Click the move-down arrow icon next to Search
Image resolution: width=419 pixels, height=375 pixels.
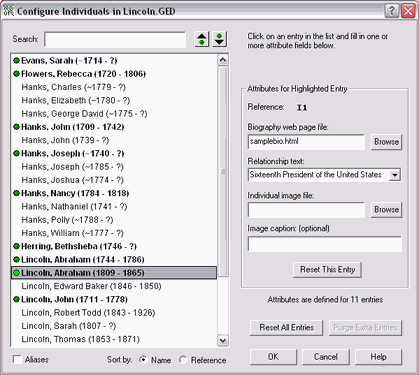tap(219, 39)
